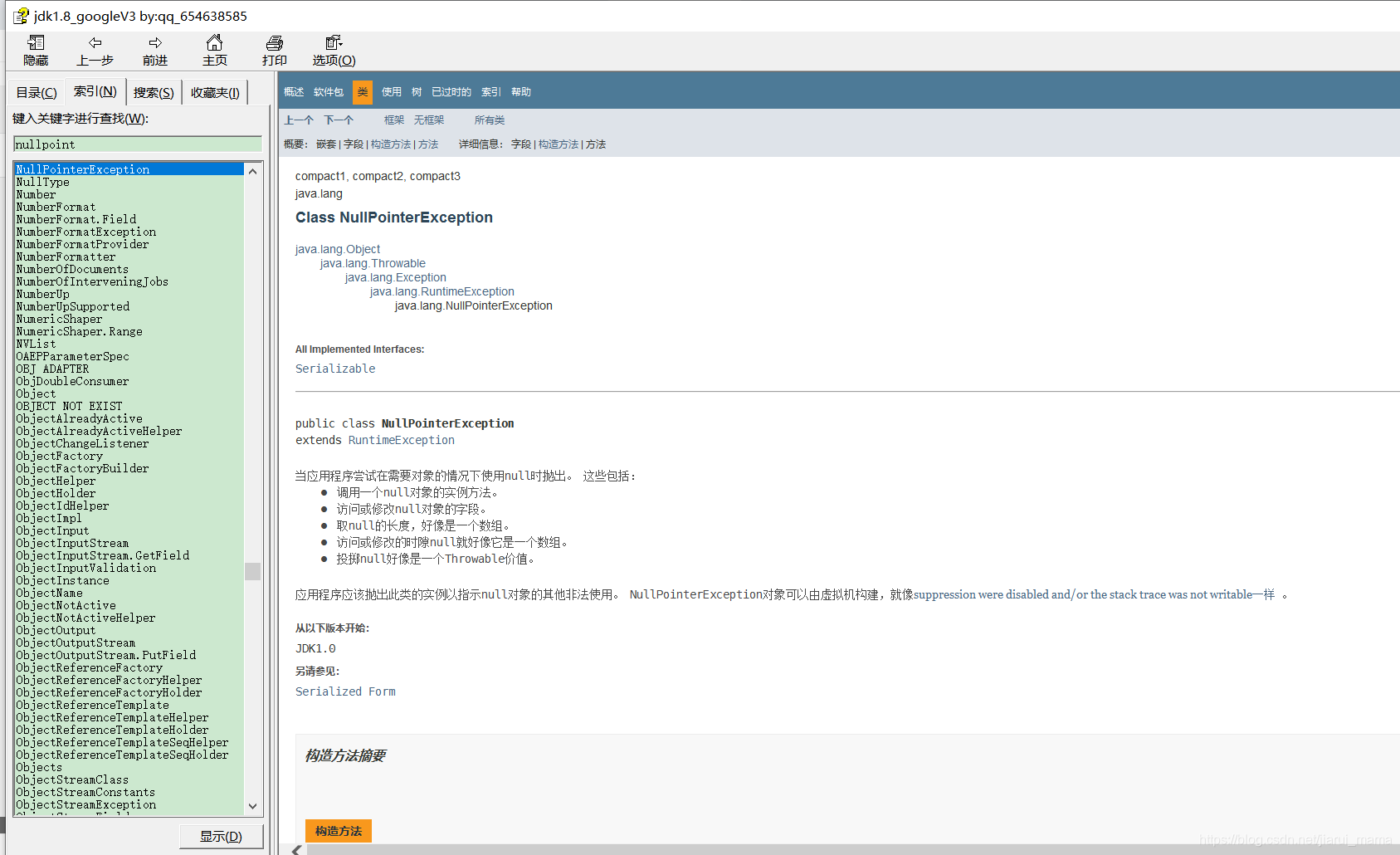Open the 使用 usage nav item

392,92
